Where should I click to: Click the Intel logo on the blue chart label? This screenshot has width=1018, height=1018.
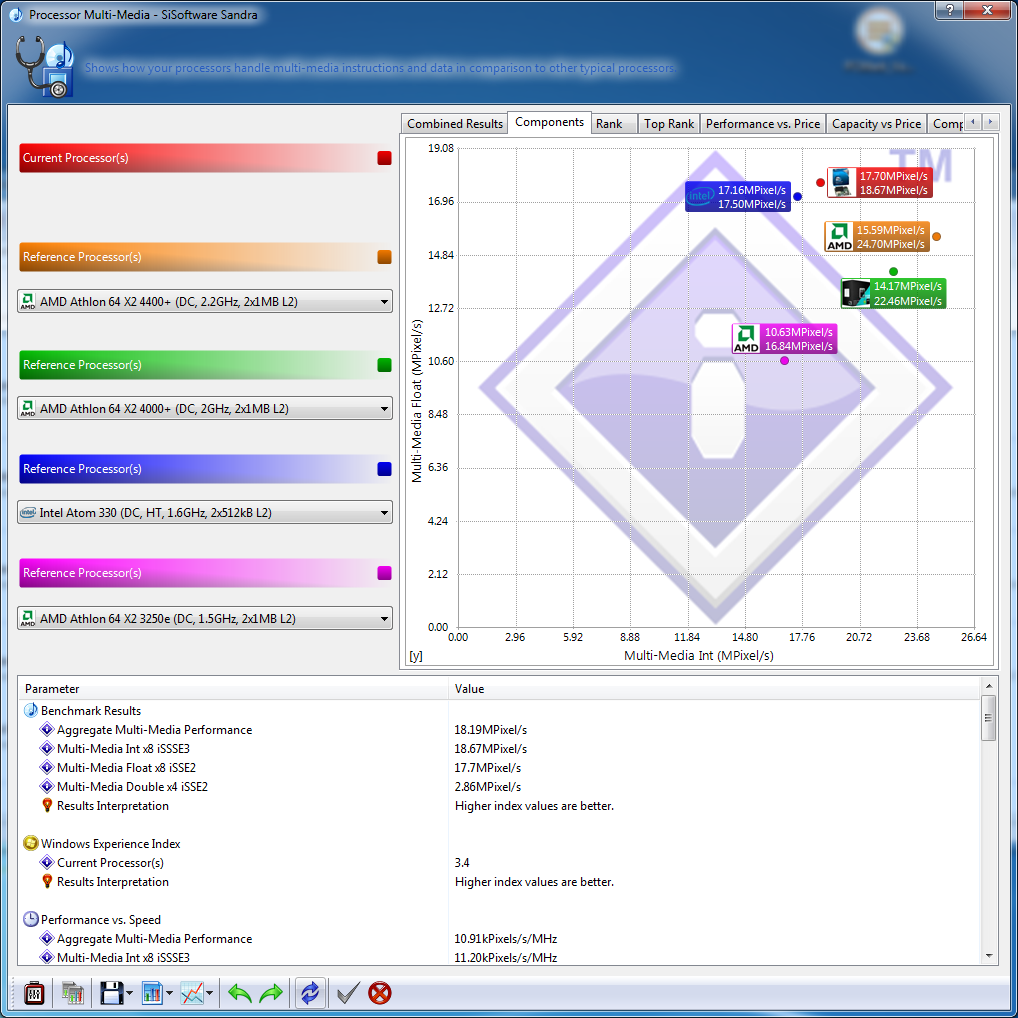click(x=701, y=196)
